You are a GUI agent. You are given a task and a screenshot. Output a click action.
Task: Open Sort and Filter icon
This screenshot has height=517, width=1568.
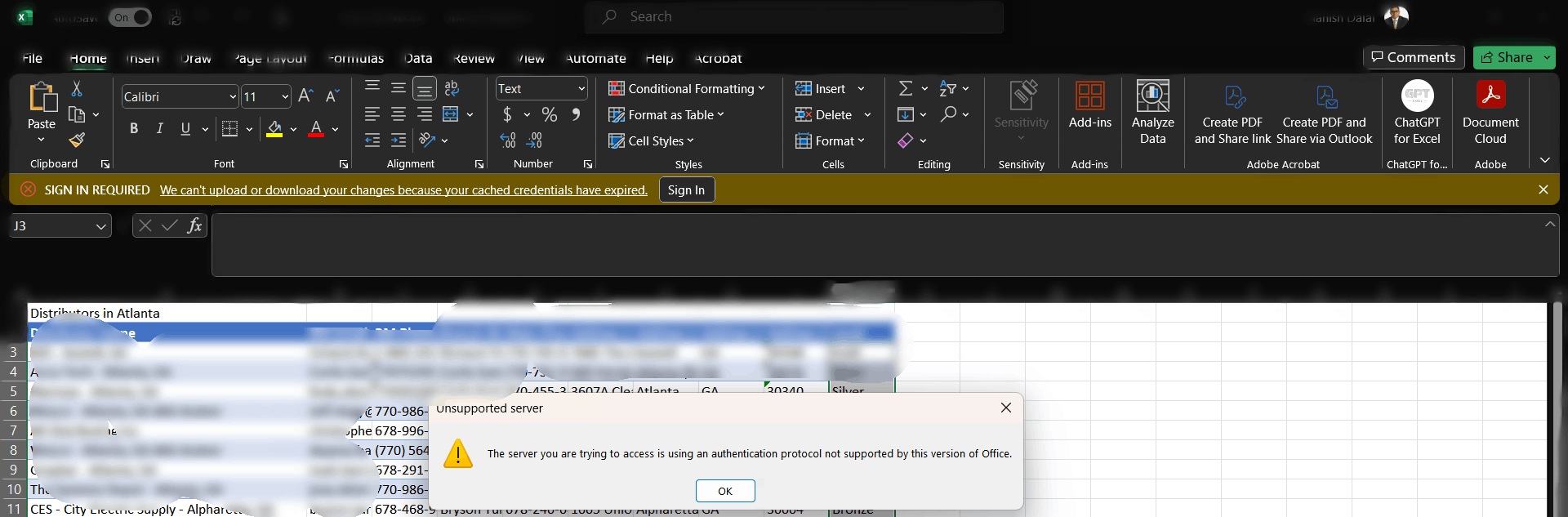point(947,88)
